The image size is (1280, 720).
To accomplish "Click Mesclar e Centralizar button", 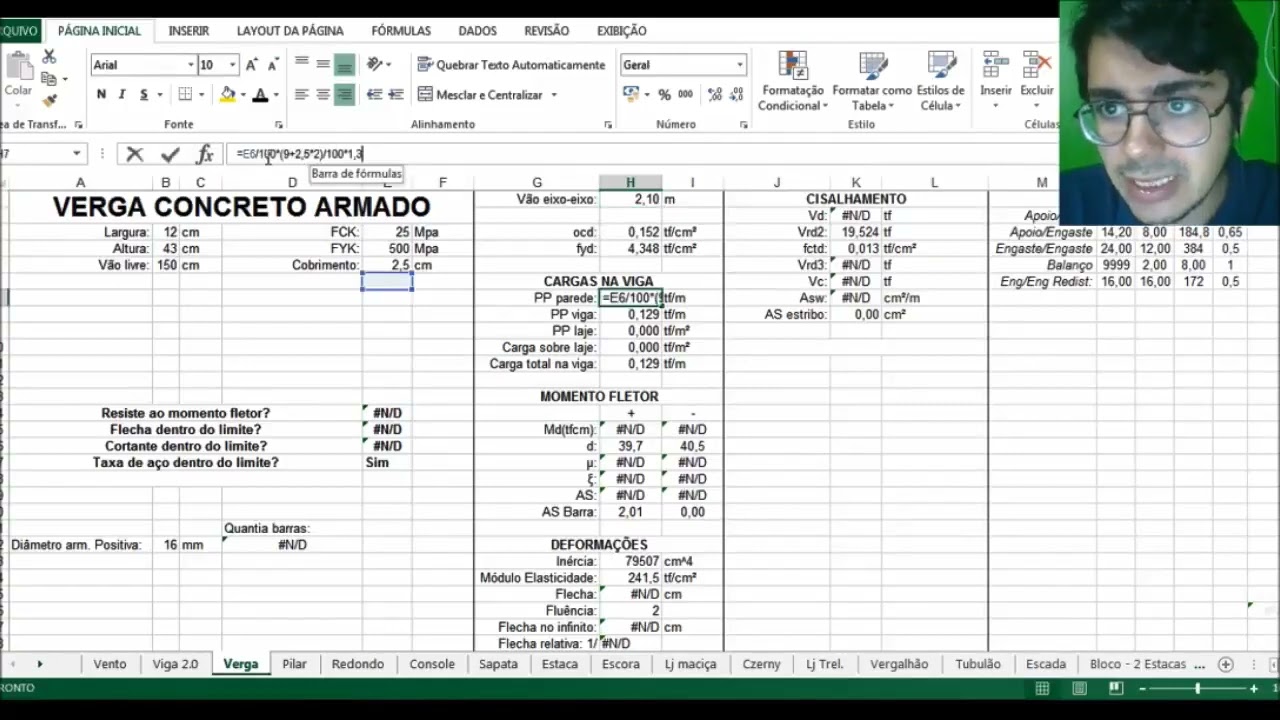I will coord(480,95).
